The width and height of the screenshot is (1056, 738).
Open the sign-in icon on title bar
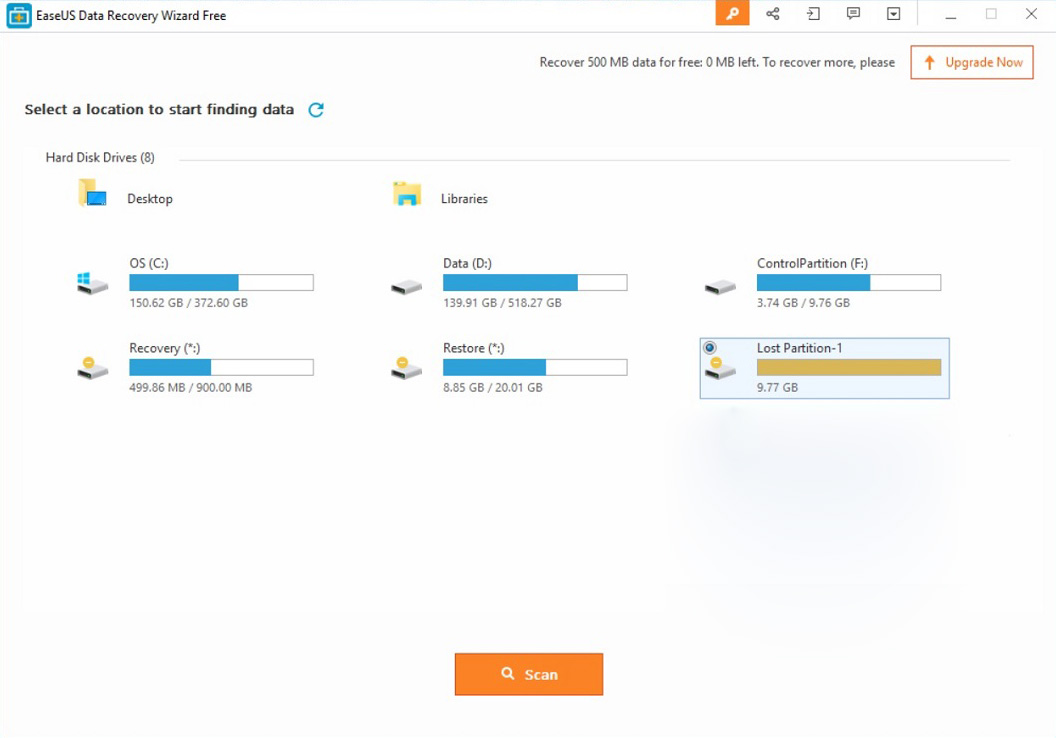tap(812, 14)
